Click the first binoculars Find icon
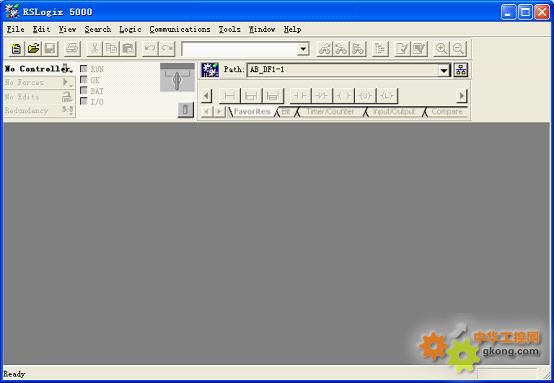Screen dimensions: 554x383 325,48
